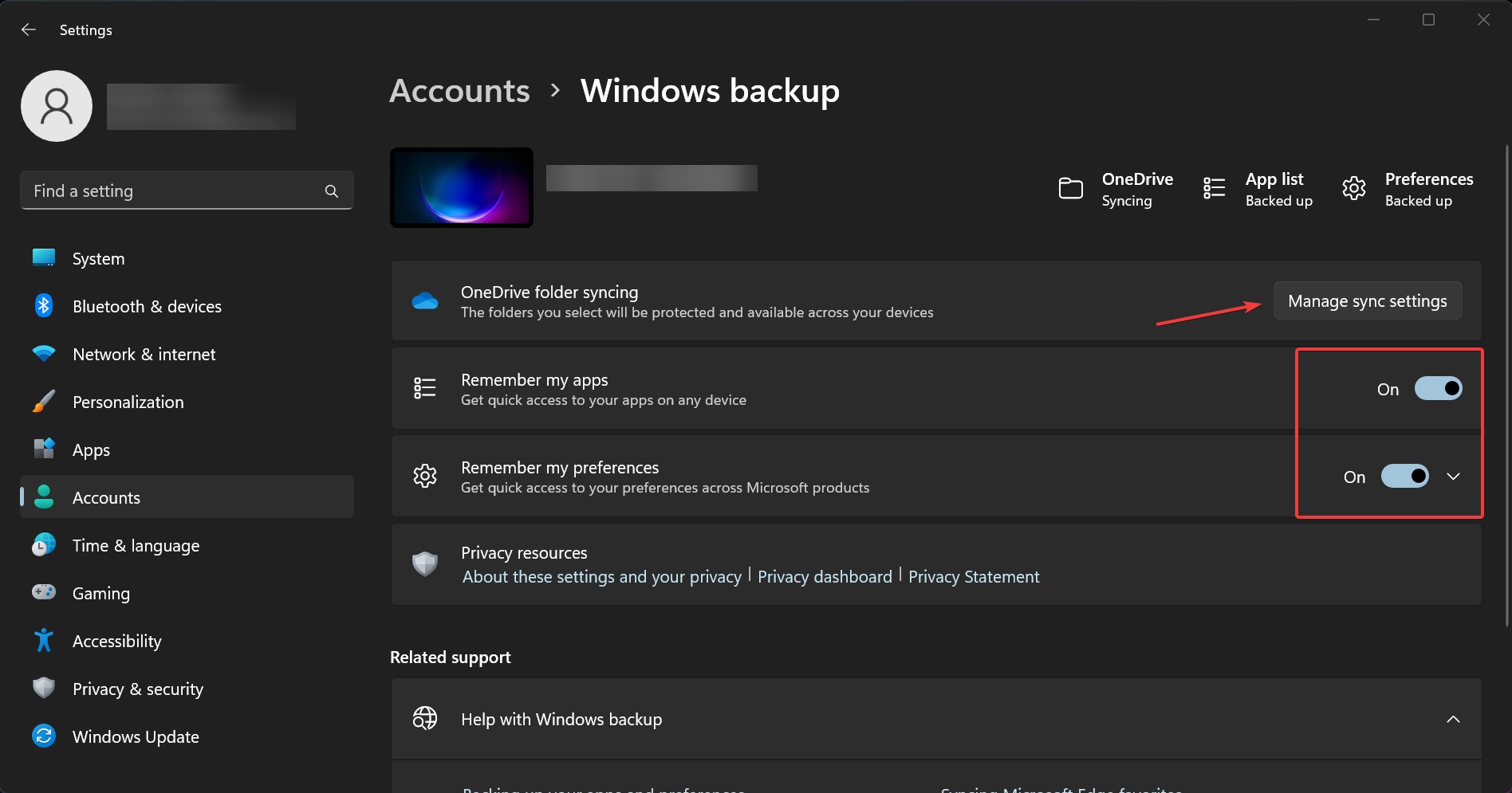1512x793 pixels.
Task: Click the Privacy resources shield icon
Action: coord(425,564)
